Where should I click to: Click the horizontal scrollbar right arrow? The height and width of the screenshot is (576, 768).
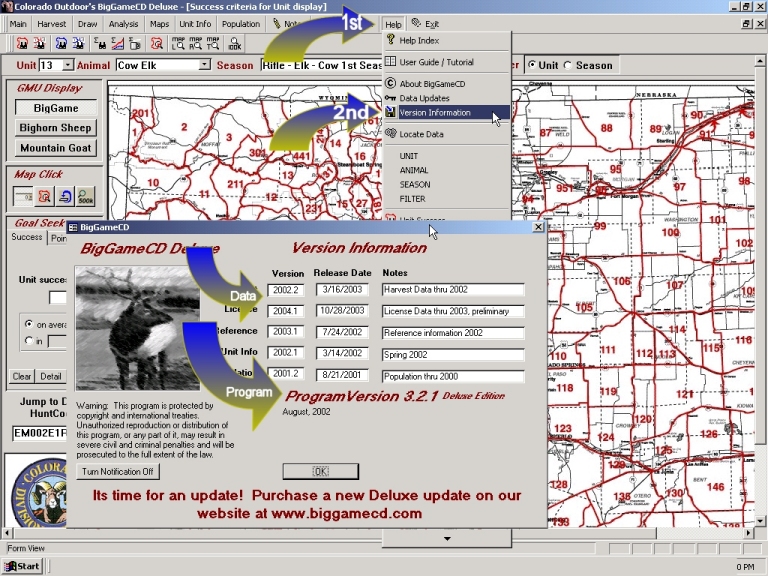(749, 532)
